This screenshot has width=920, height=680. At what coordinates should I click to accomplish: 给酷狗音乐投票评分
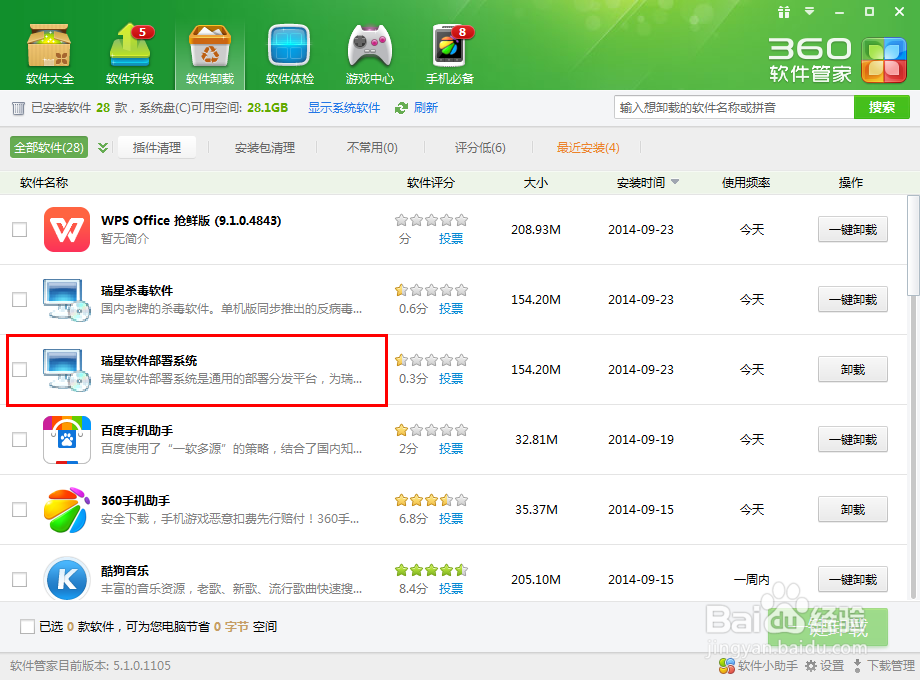pyautogui.click(x=450, y=587)
